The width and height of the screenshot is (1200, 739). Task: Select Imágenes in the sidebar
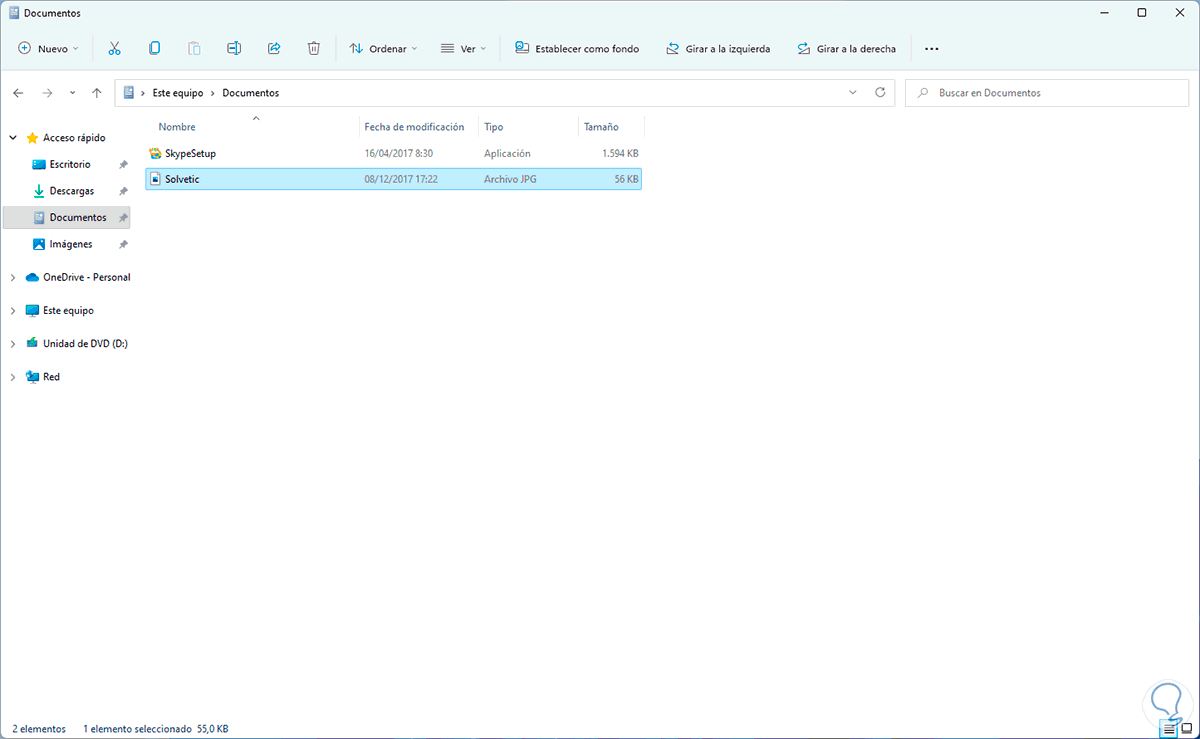tap(71, 244)
